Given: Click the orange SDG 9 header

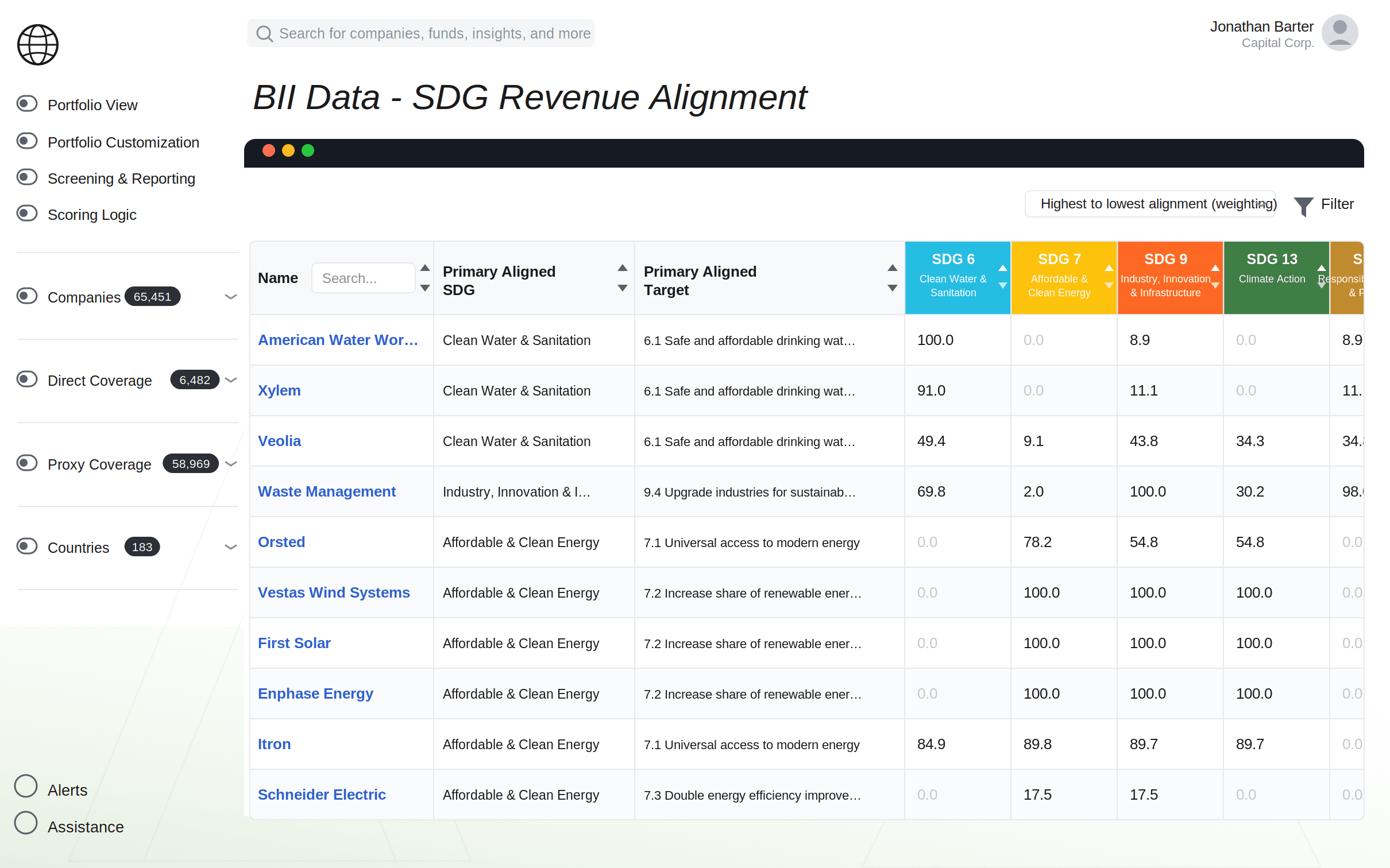Looking at the screenshot, I should [1170, 278].
